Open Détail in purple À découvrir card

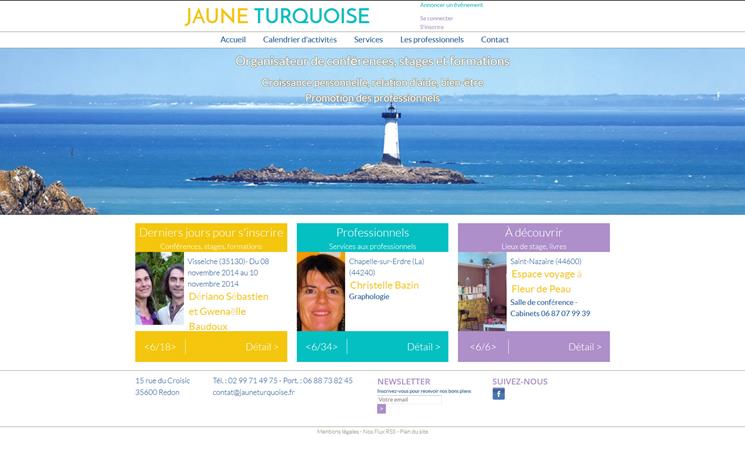click(585, 347)
